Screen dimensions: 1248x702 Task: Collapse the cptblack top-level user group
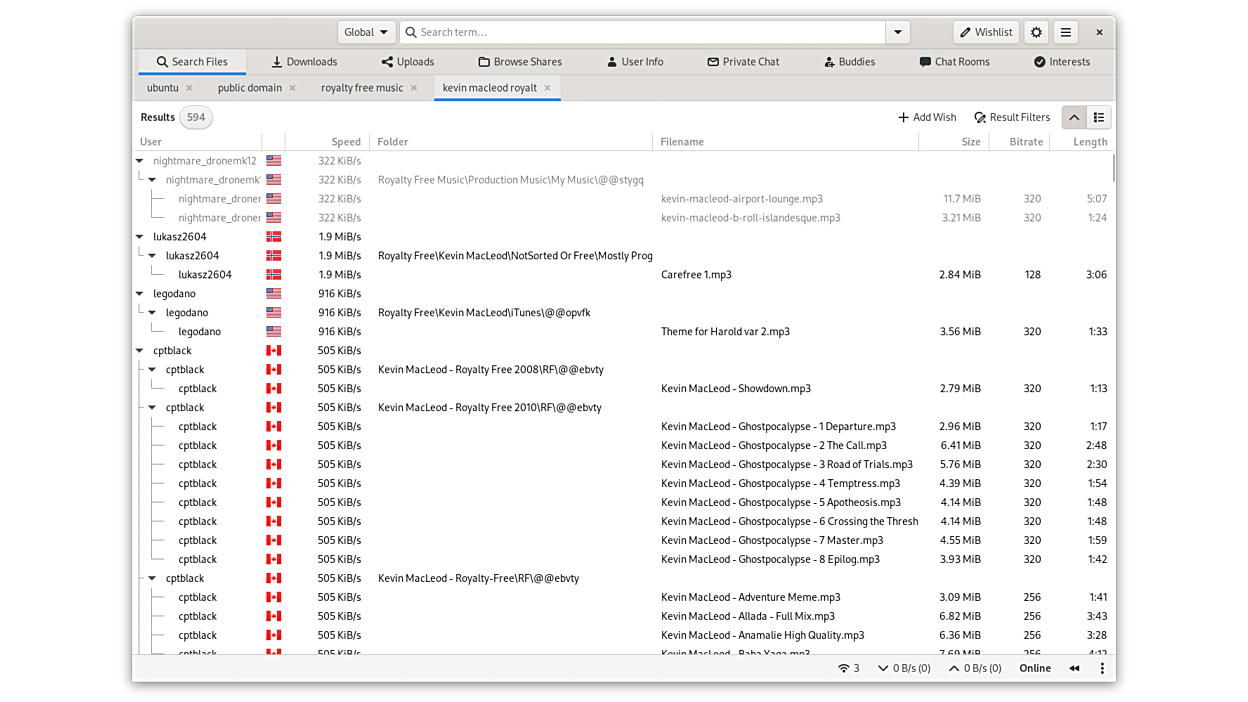[x=140, y=351]
